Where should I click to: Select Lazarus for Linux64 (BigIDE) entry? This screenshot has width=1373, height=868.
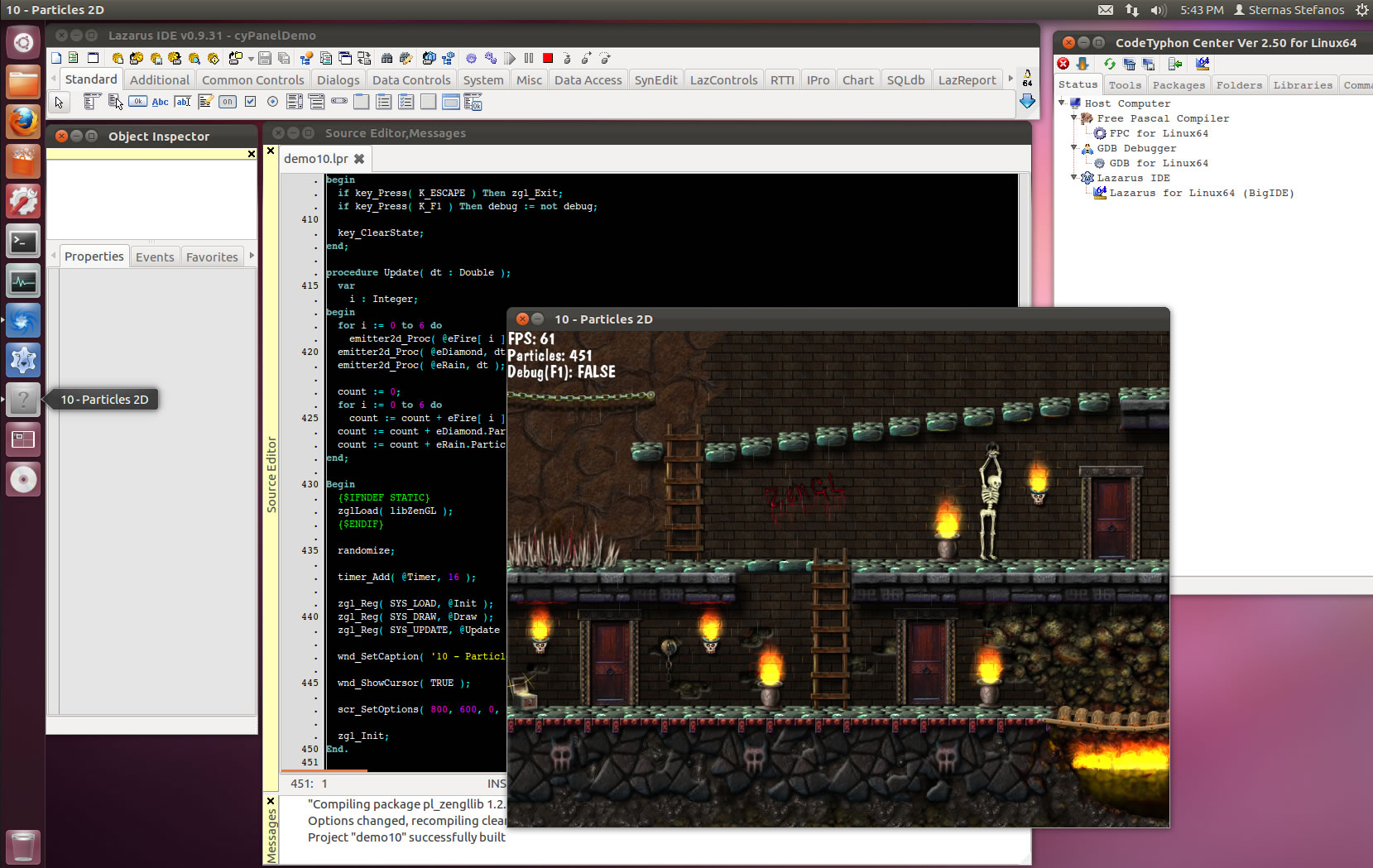coord(1201,193)
